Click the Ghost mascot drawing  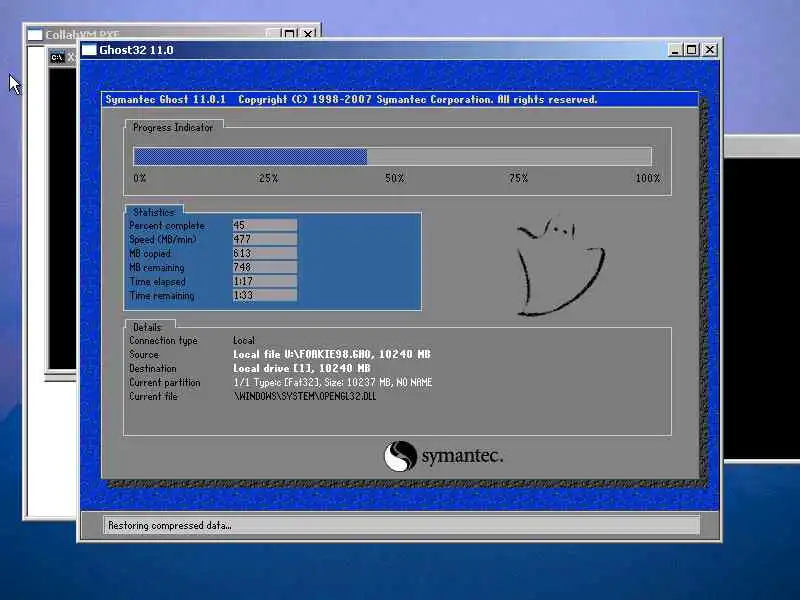coord(561,267)
